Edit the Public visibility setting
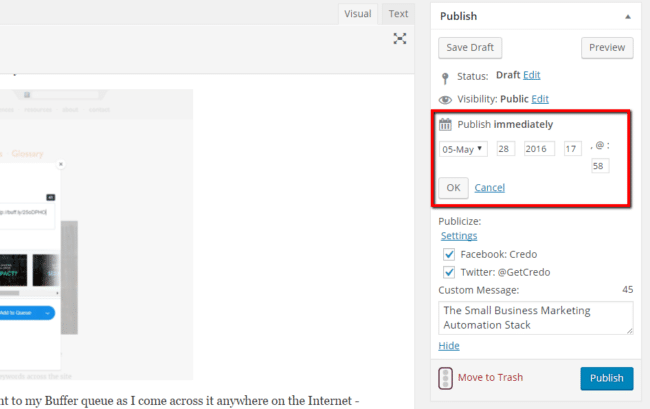 tap(540, 99)
